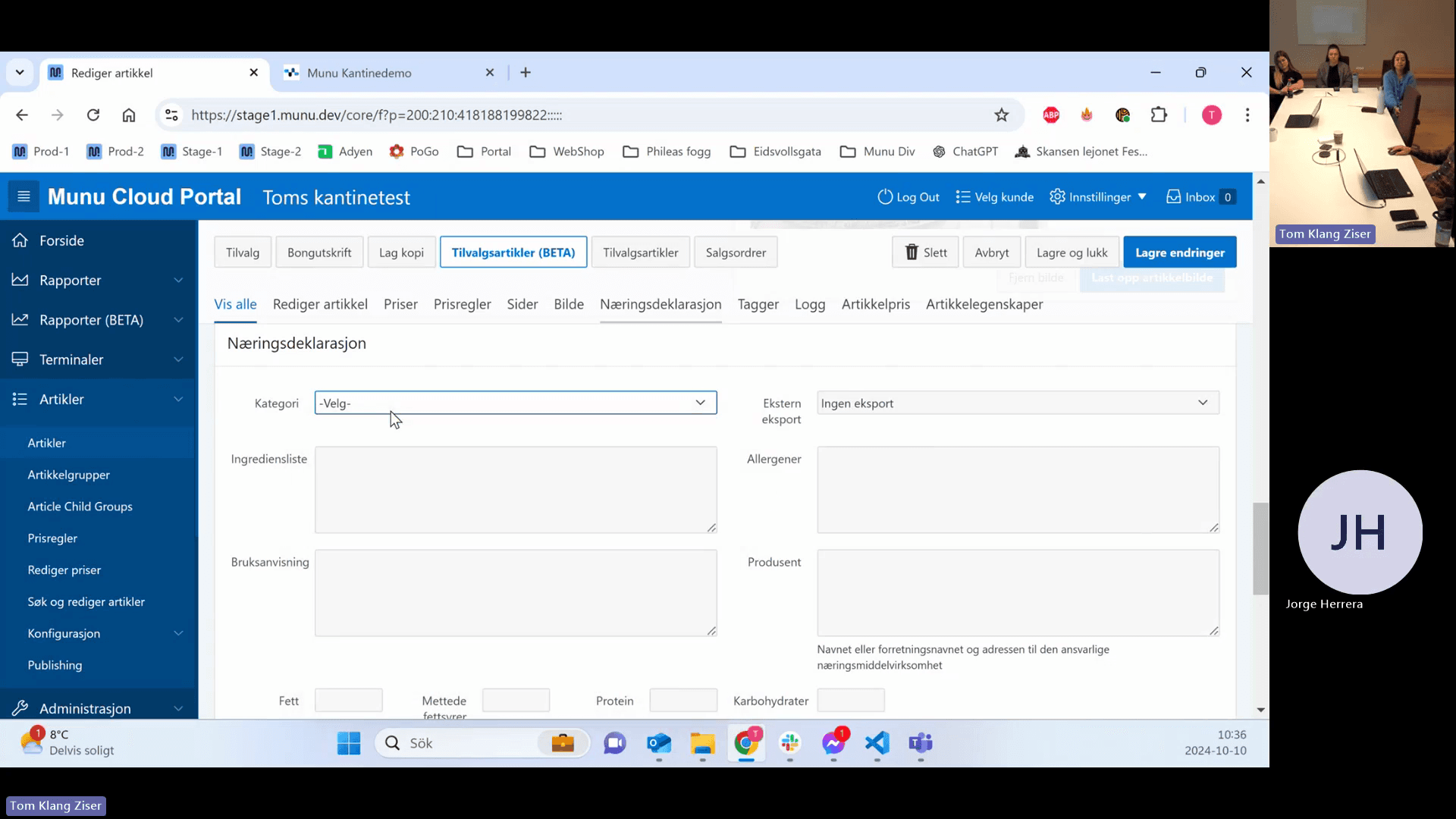The width and height of the screenshot is (1456, 819).
Task: Open Slack from the taskbar
Action: (x=790, y=743)
